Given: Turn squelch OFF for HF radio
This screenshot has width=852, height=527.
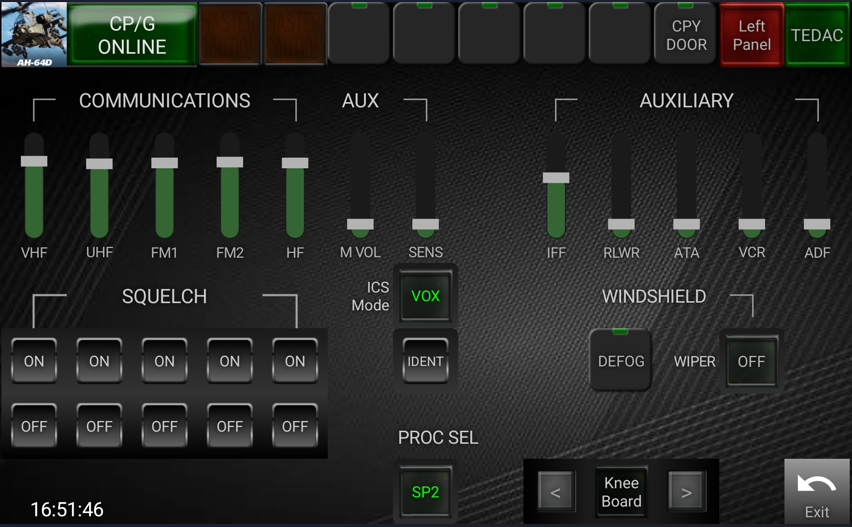Looking at the screenshot, I should tap(295, 426).
